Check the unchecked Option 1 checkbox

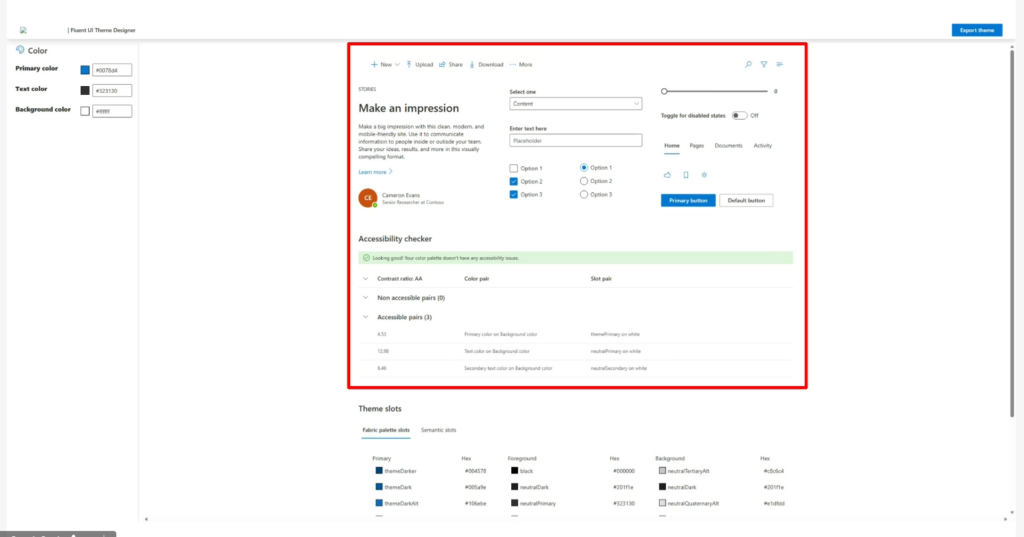coord(514,168)
